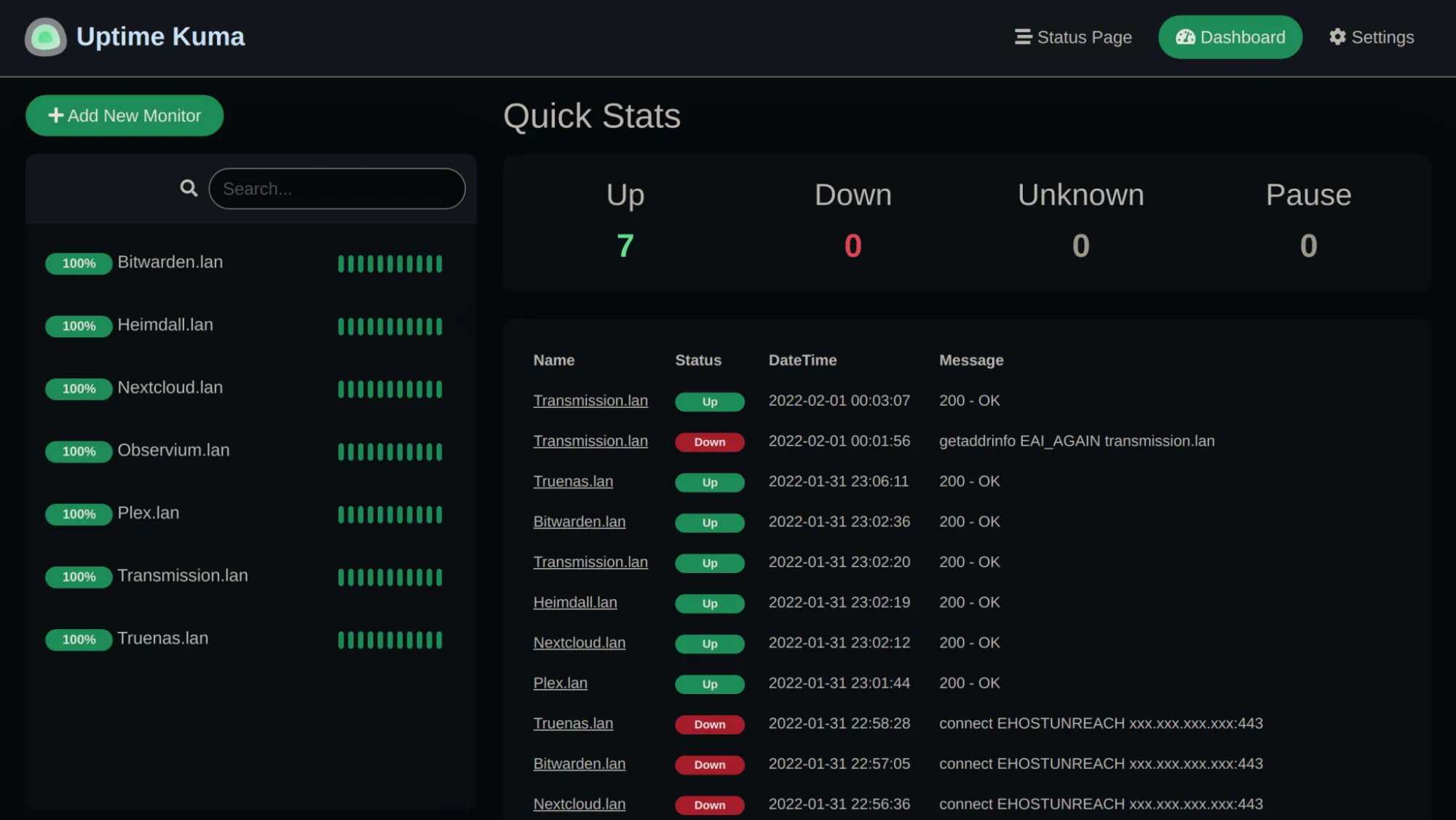Open Truenas.lan link at 23:06:11
This screenshot has height=820, width=1456.
[573, 481]
